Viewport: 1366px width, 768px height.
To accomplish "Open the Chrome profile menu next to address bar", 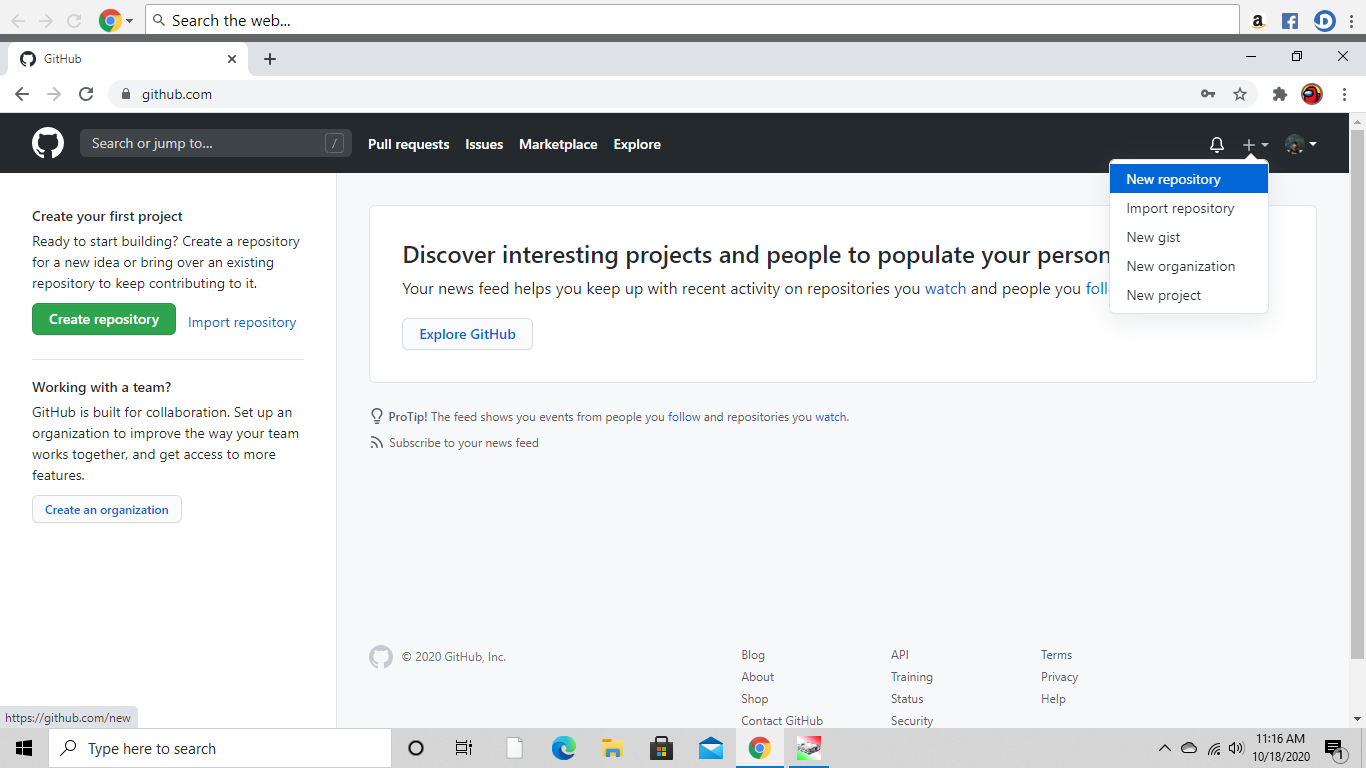I will coord(1312,93).
